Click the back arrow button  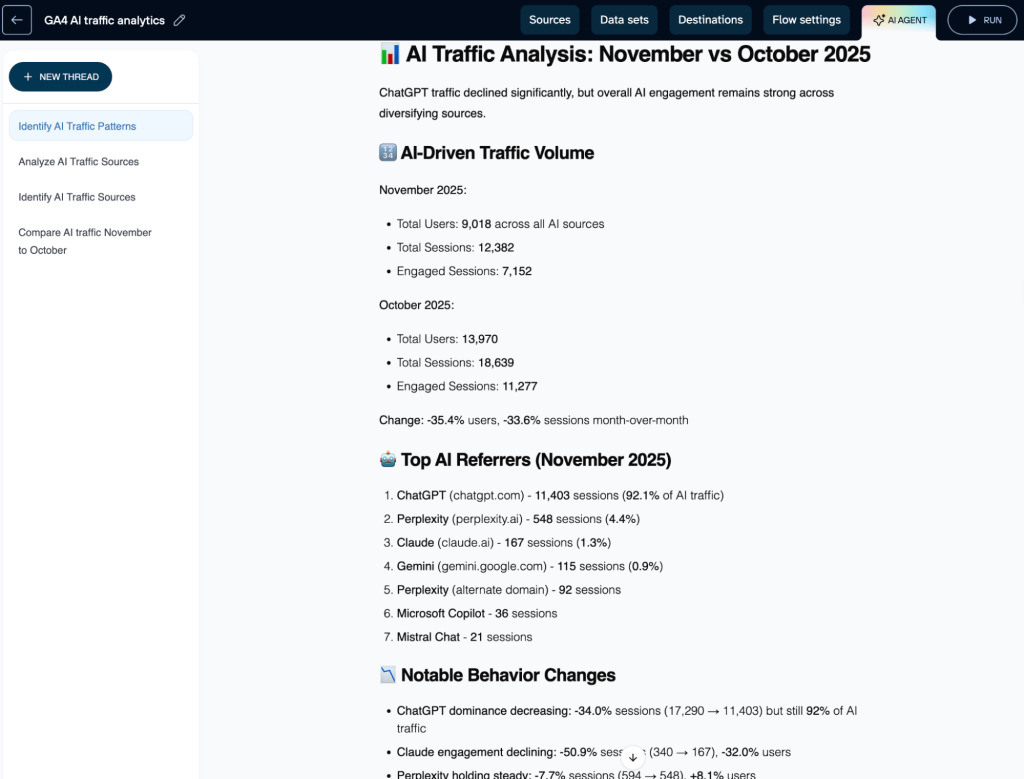pyautogui.click(x=17, y=20)
